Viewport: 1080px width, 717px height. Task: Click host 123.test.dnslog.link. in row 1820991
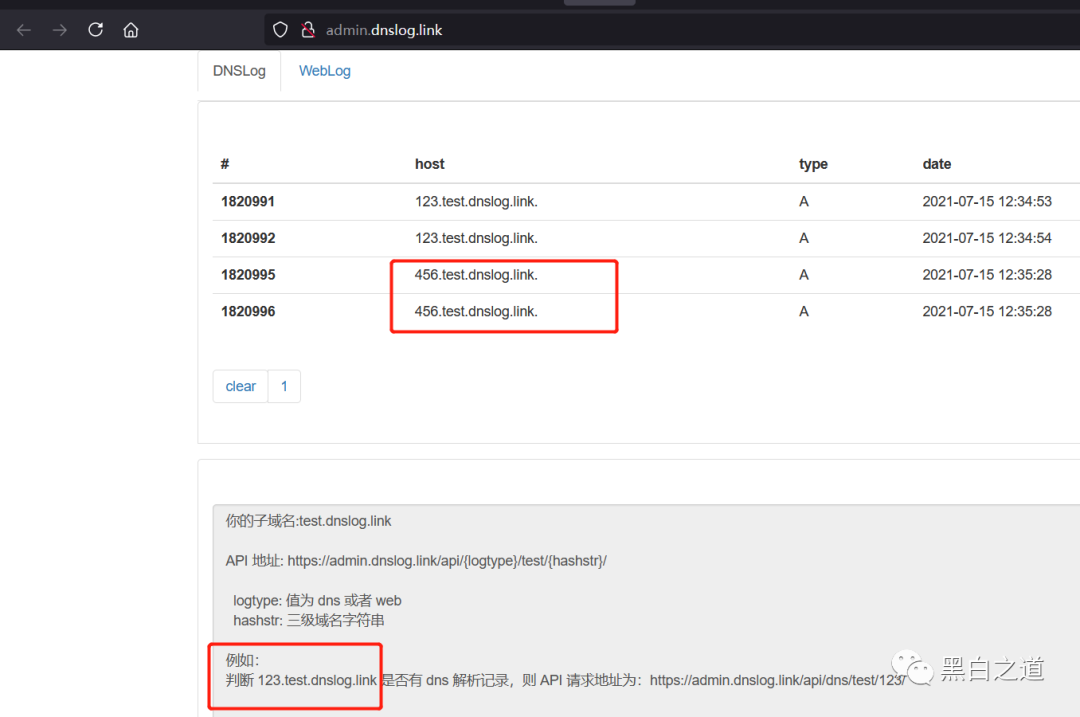pyautogui.click(x=476, y=202)
